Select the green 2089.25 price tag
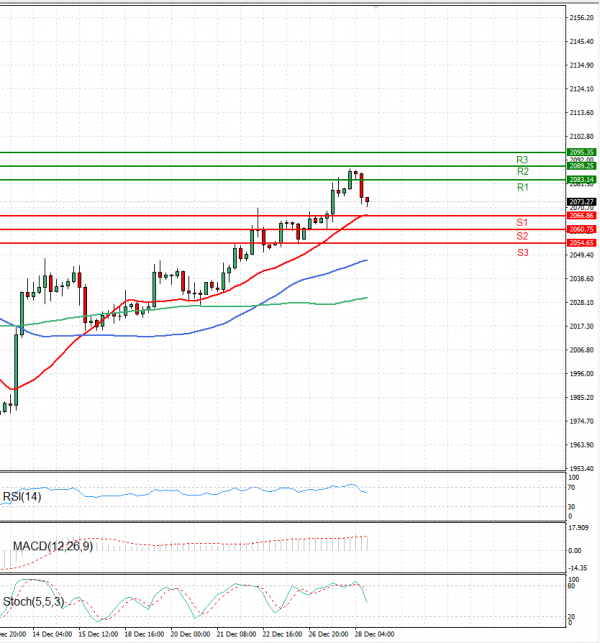The height and width of the screenshot is (643, 600). click(581, 166)
